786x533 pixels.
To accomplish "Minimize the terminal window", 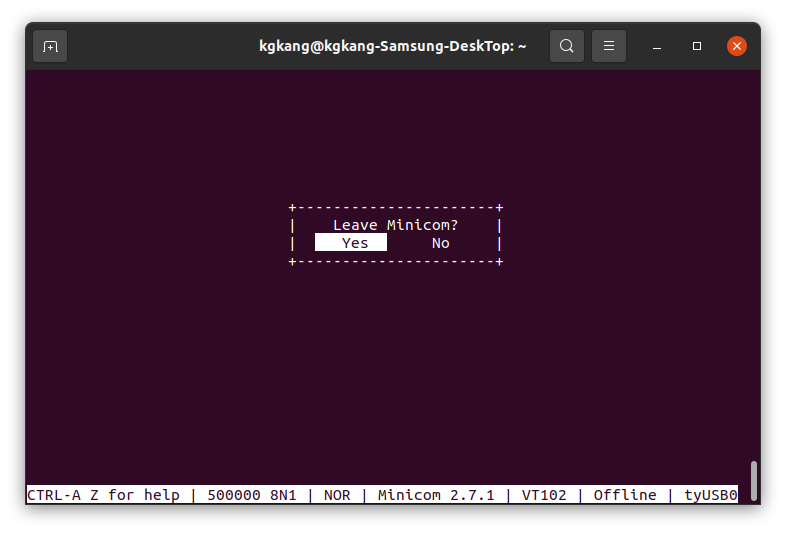I will coord(657,46).
